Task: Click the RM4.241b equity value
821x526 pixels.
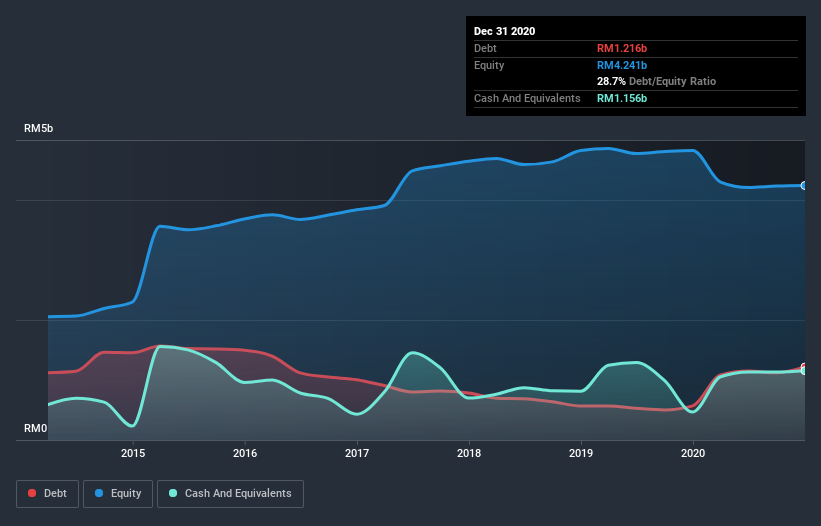Action: point(622,65)
